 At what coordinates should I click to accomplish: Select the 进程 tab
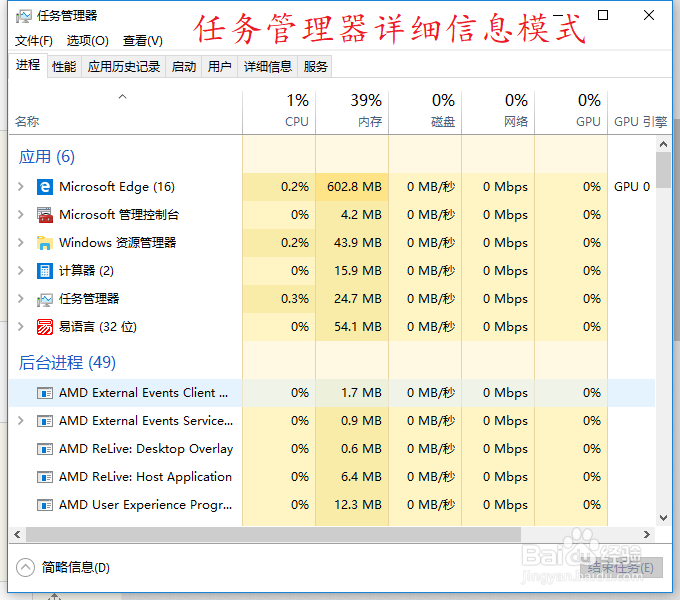point(28,65)
